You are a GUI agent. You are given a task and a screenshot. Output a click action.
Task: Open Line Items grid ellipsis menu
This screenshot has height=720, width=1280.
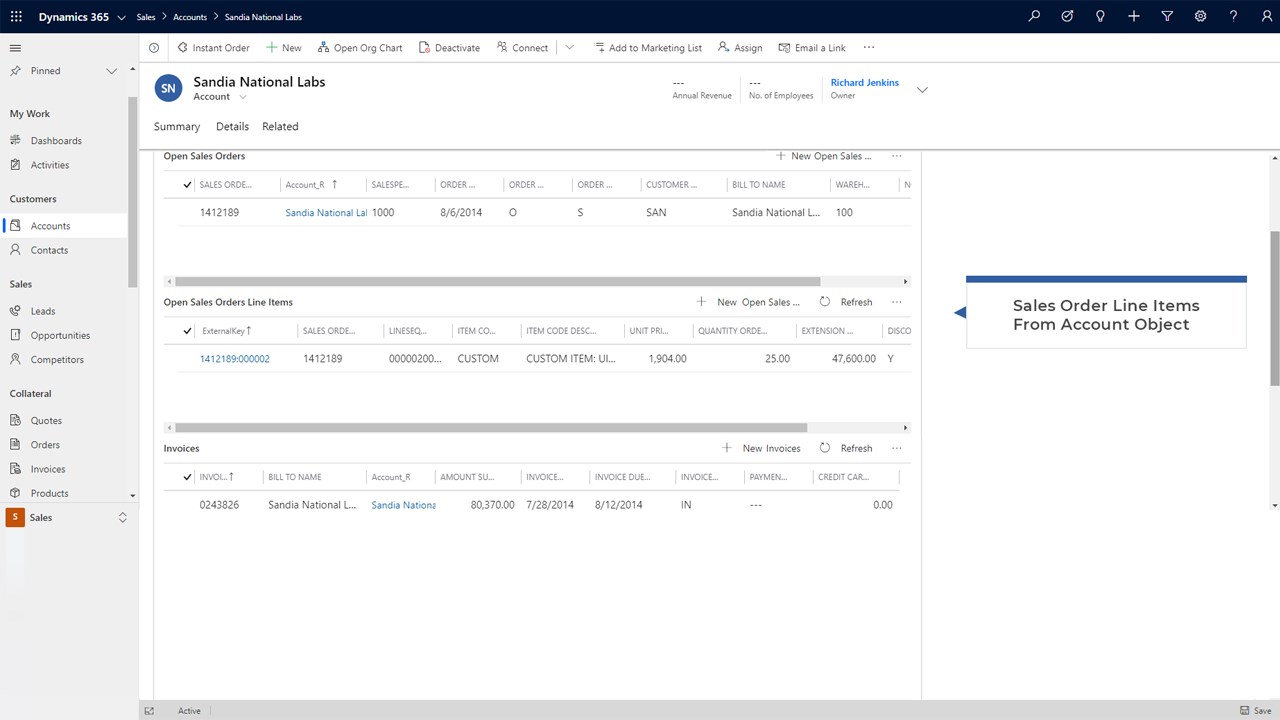click(x=897, y=302)
